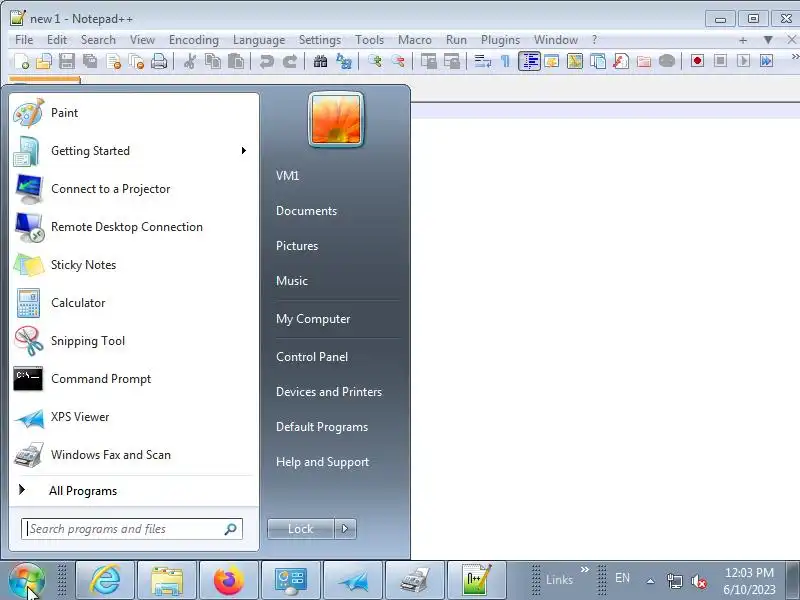Click the File Explorer taskbar icon
The image size is (800, 600).
[167, 581]
